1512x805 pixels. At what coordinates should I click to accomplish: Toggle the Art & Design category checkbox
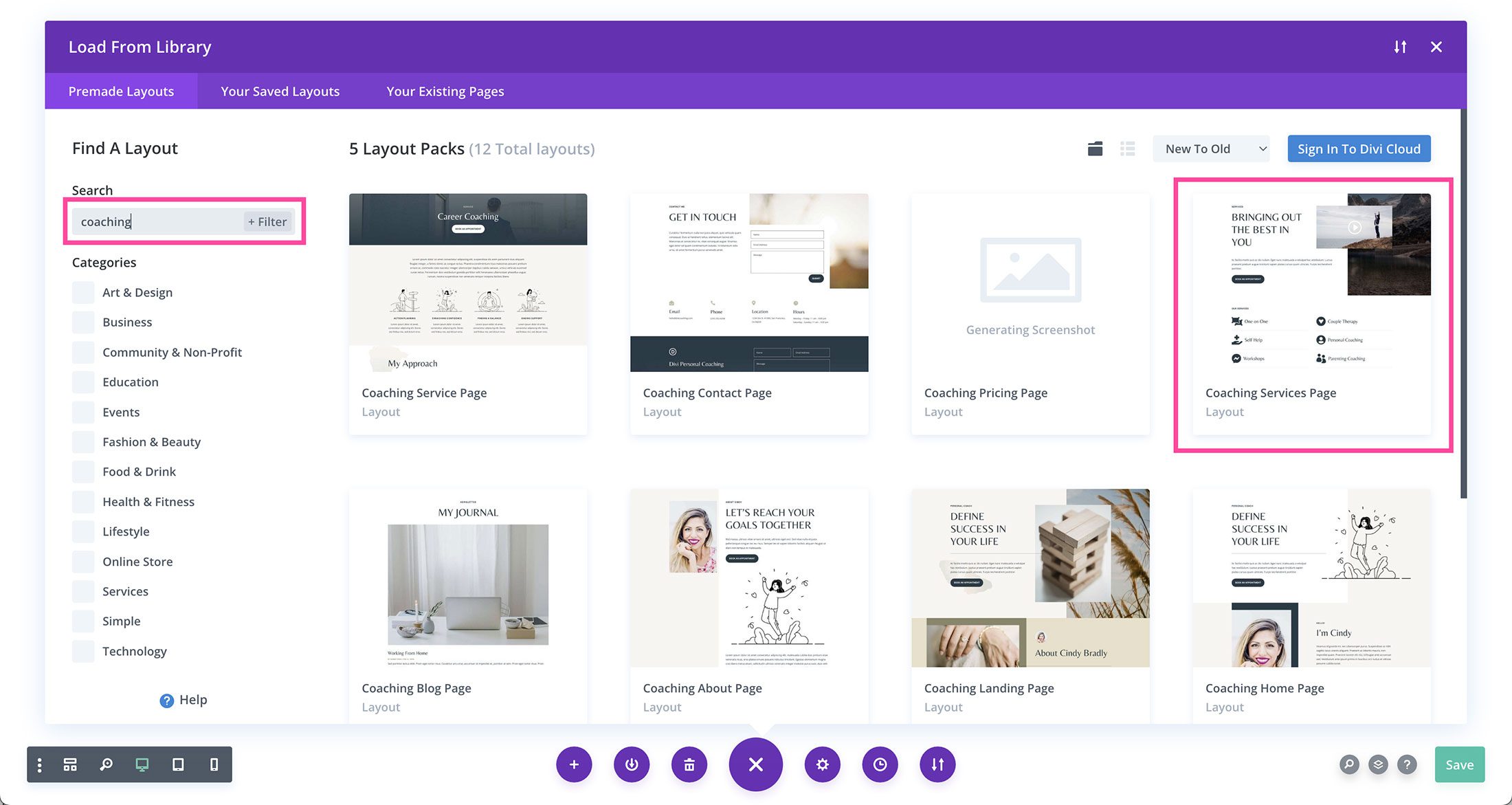pos(82,291)
